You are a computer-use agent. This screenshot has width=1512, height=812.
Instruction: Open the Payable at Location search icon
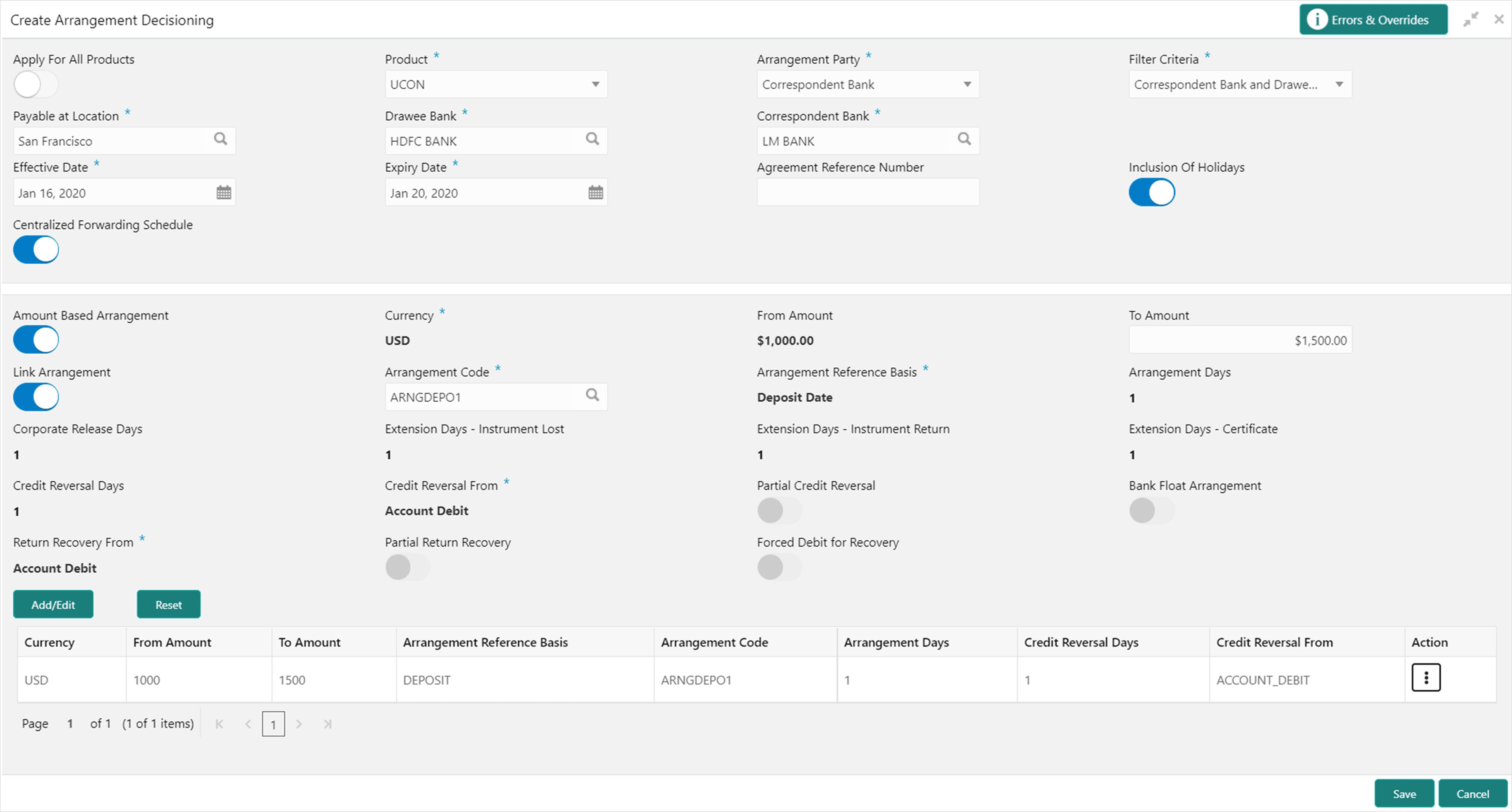coord(220,139)
